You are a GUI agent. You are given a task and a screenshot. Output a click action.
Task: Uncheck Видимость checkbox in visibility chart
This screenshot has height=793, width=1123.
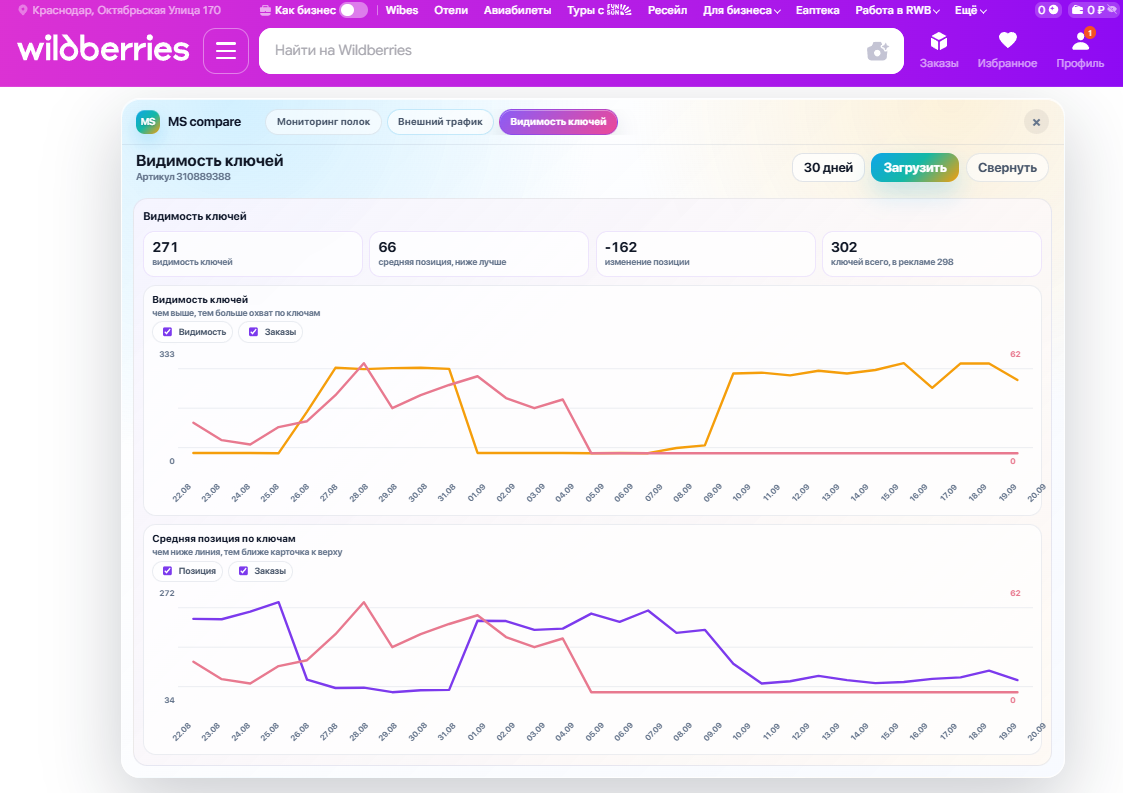point(168,332)
